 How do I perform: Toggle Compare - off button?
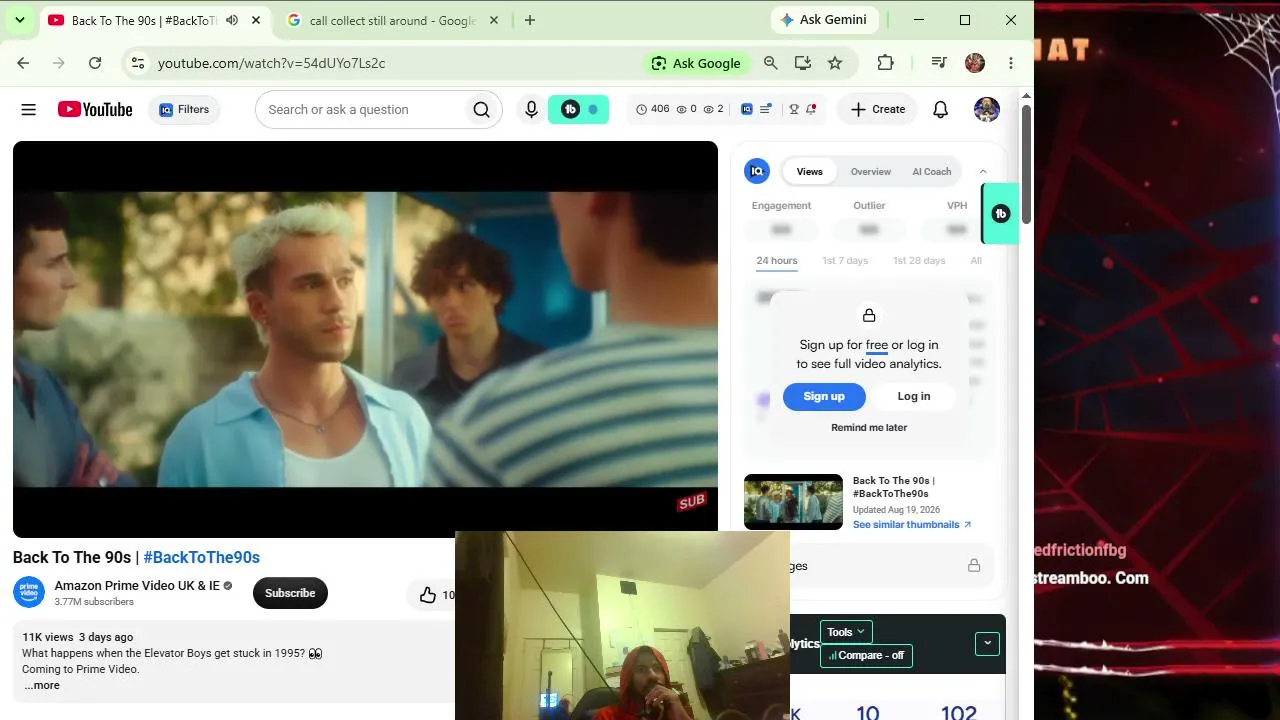pos(867,656)
